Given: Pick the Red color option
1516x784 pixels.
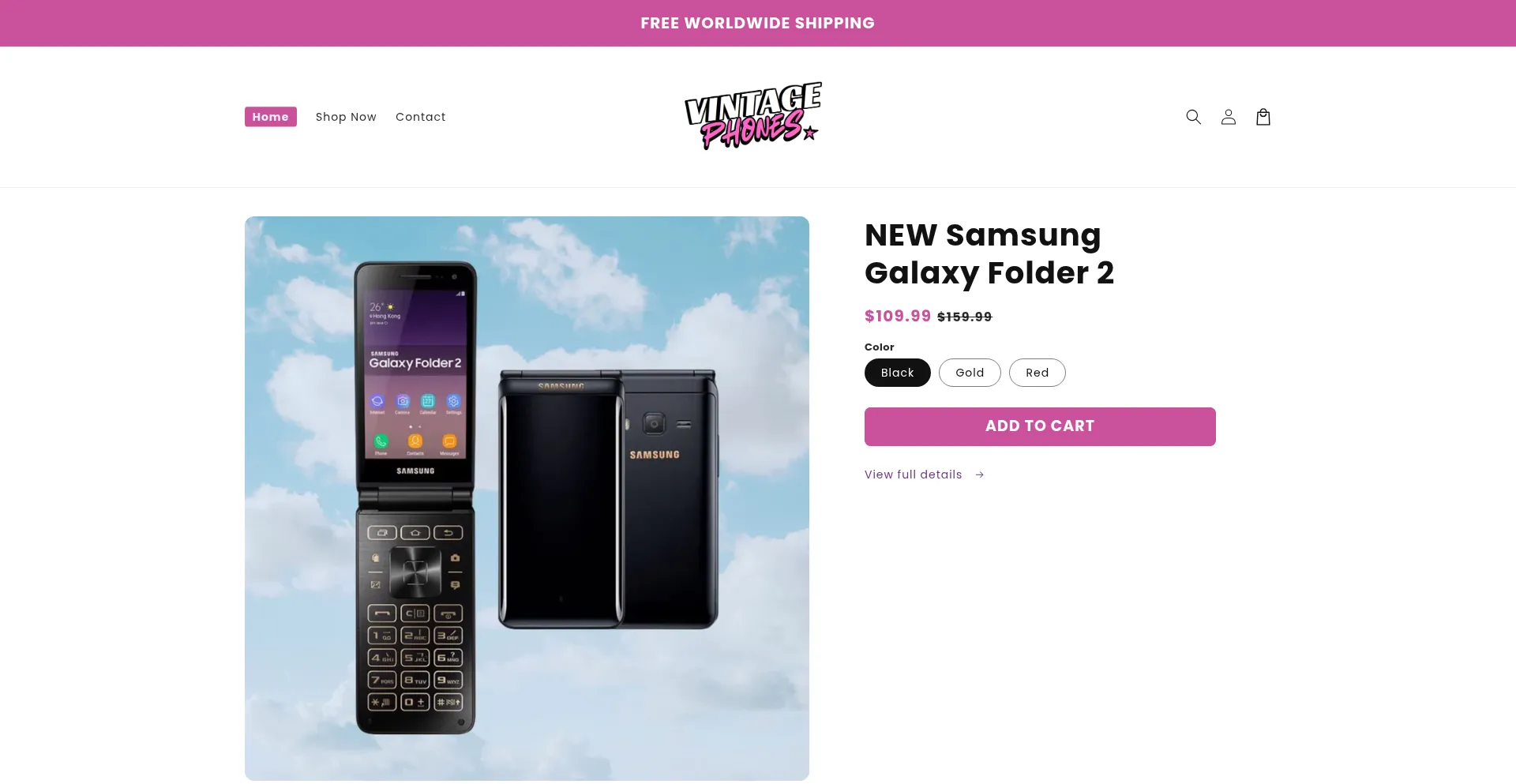Looking at the screenshot, I should pyautogui.click(x=1037, y=373).
